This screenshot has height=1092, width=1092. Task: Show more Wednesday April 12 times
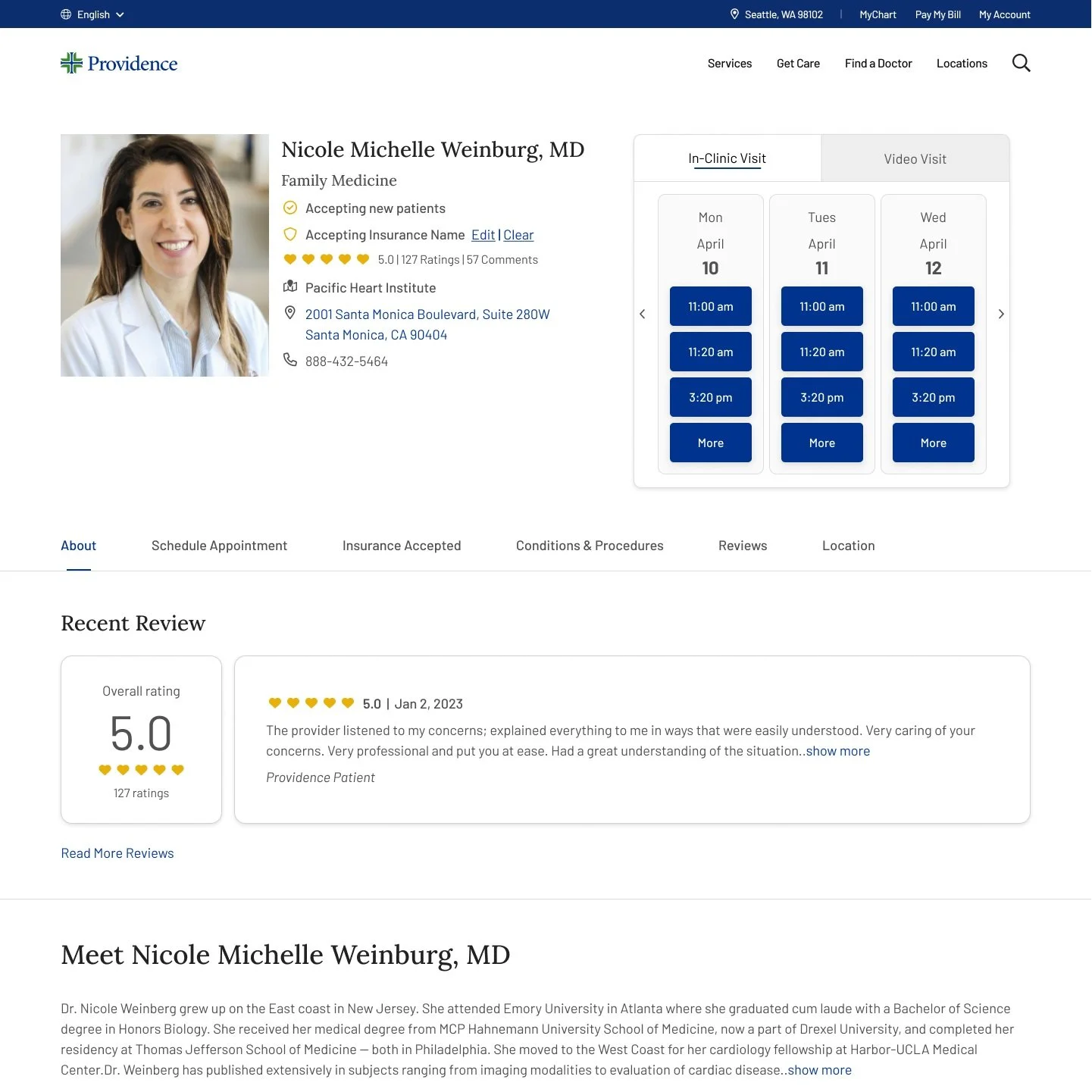click(x=934, y=443)
